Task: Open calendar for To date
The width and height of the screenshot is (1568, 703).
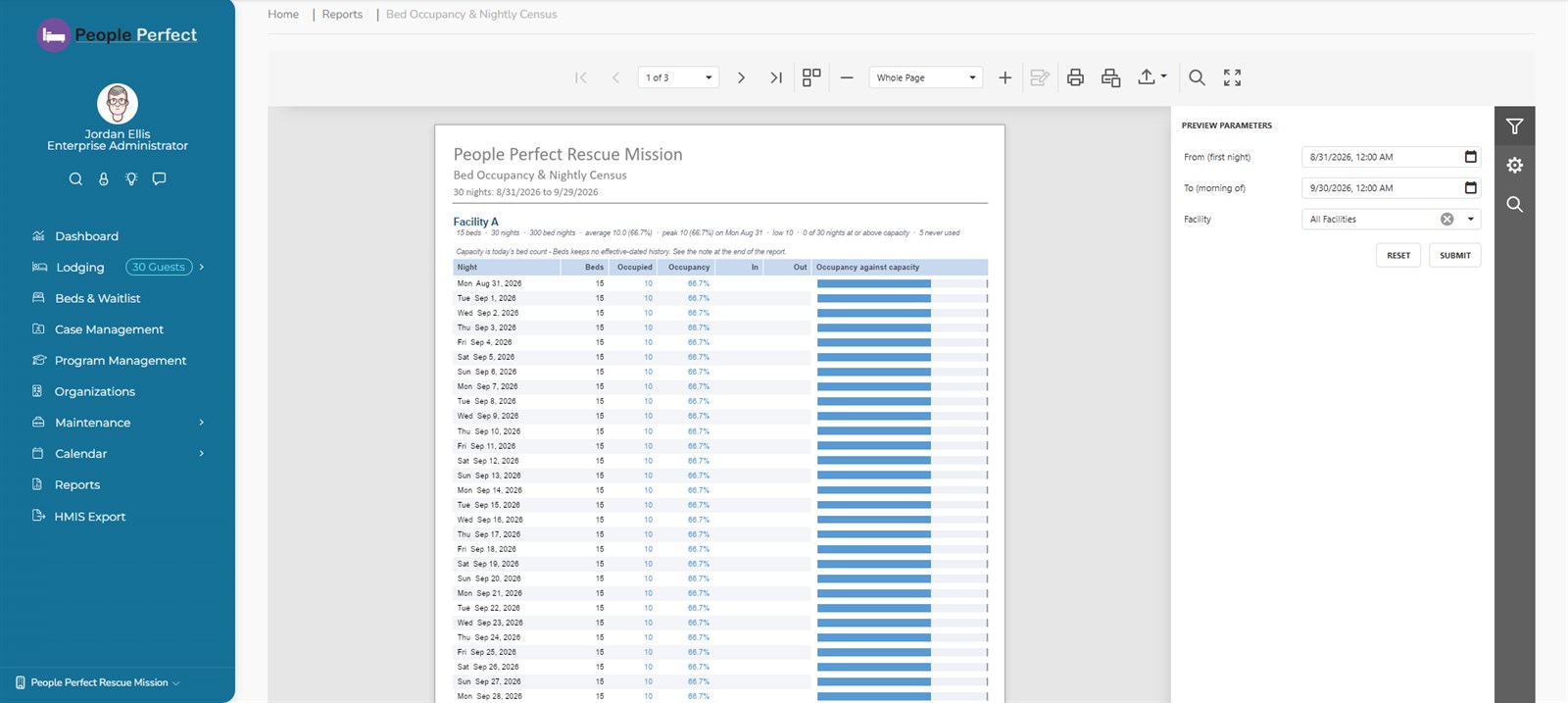Action: 1470,188
